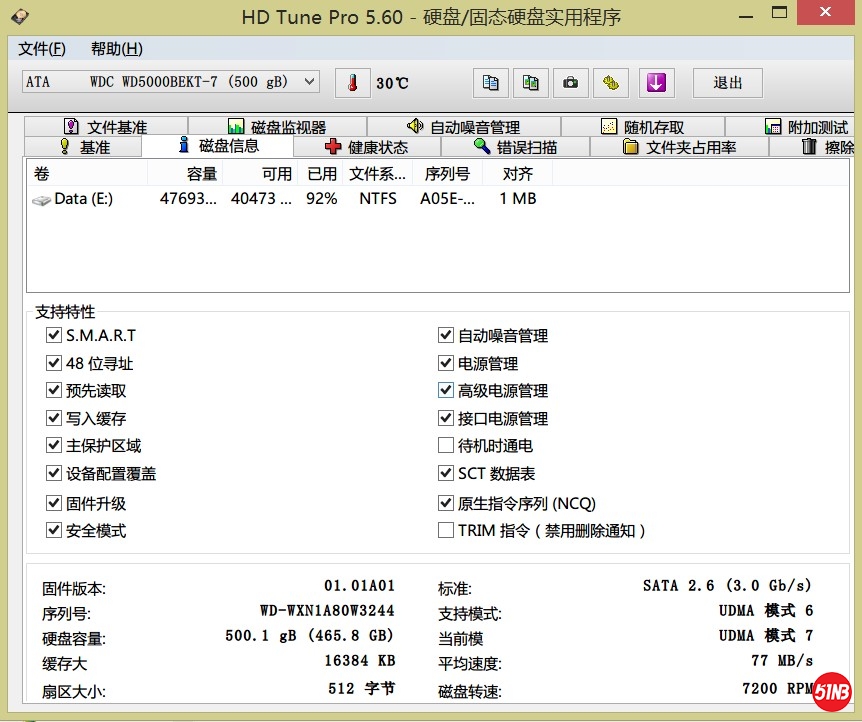Open the 帮助(H) menu
Image resolution: width=862 pixels, height=722 pixels.
pos(116,49)
